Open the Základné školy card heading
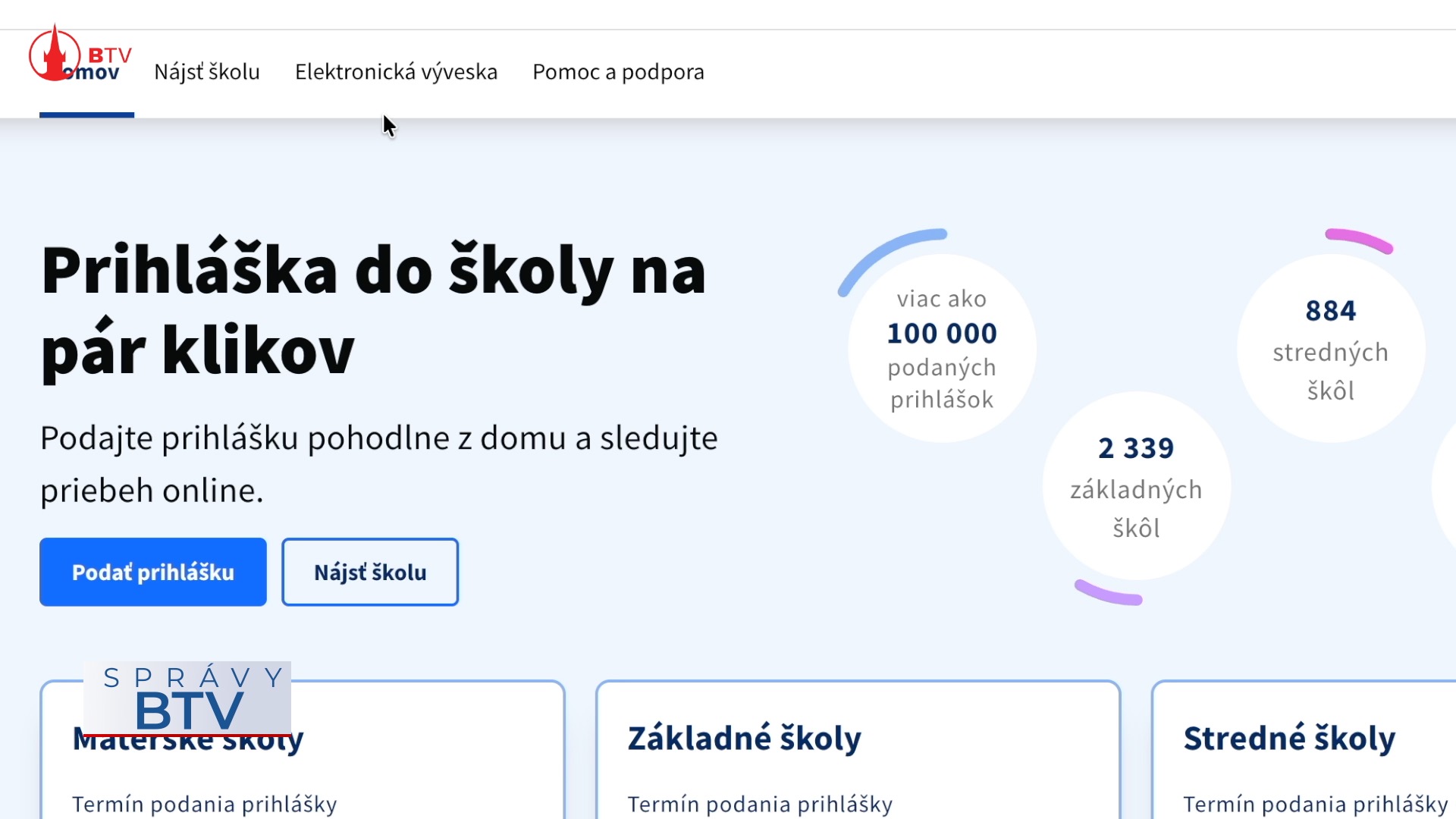Screen dimensions: 1456x819 click(744, 738)
